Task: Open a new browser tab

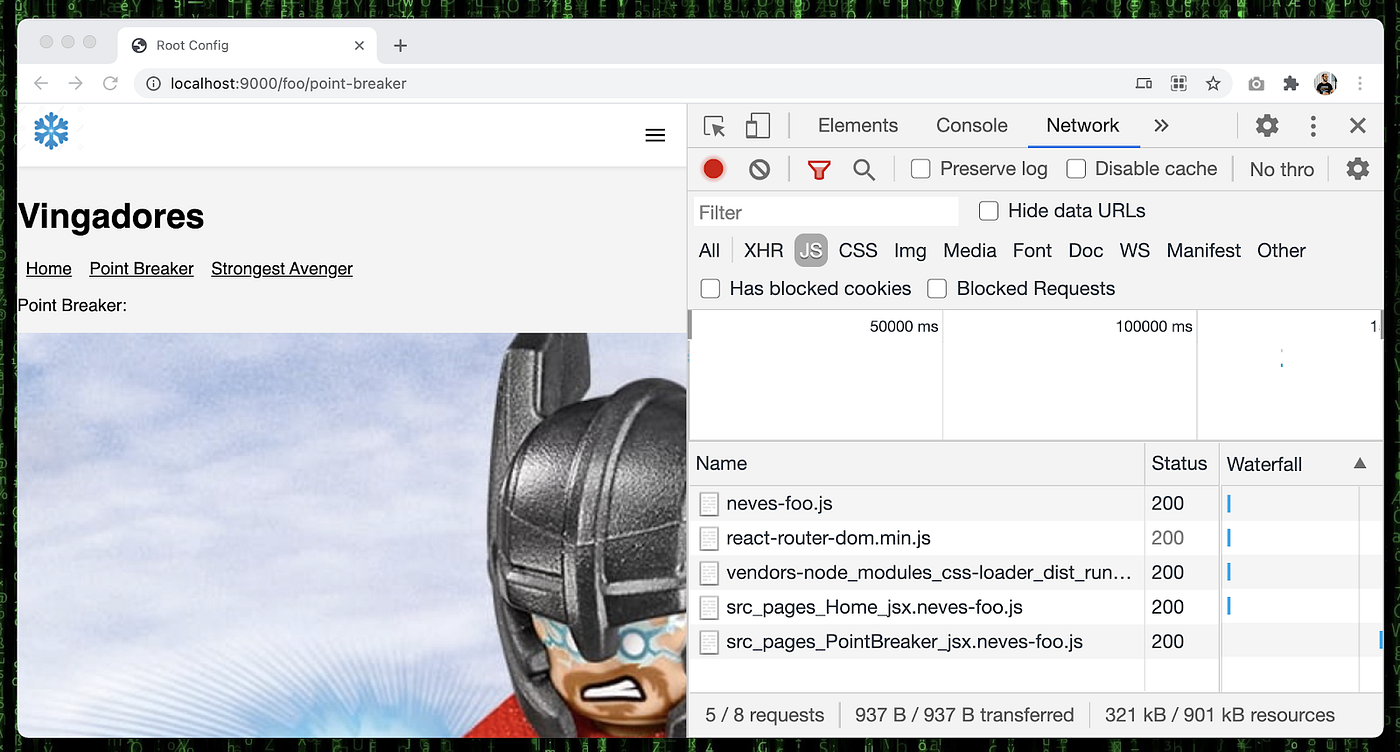Action: [x=400, y=46]
